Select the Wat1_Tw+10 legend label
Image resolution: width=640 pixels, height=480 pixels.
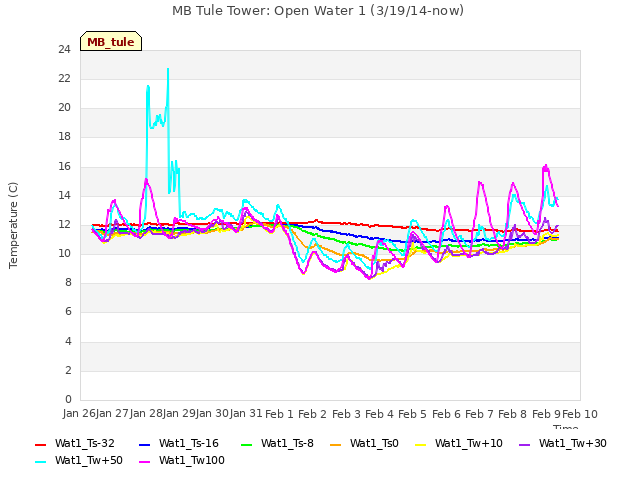[469, 443]
